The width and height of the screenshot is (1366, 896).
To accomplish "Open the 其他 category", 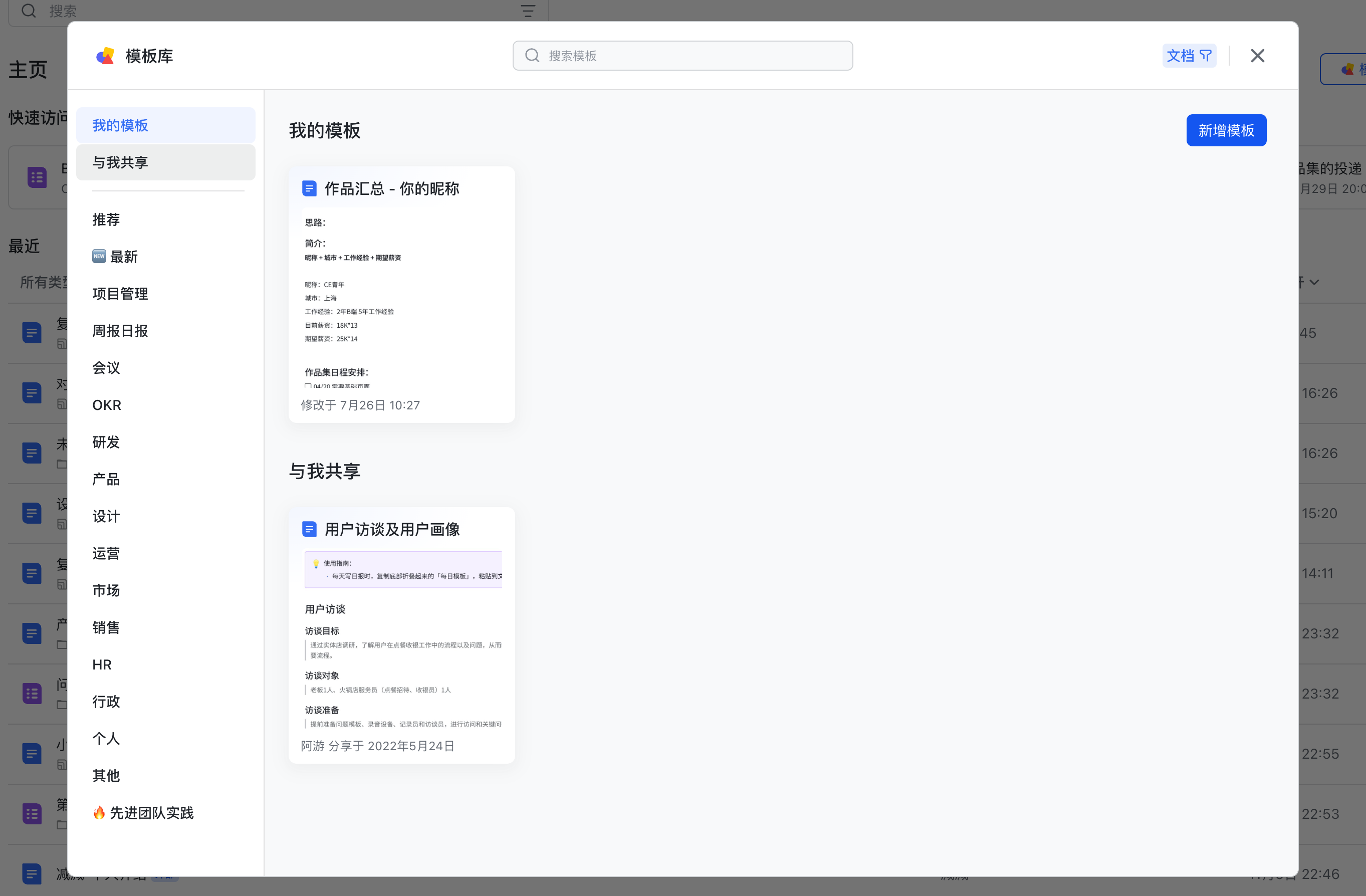I will (x=165, y=776).
